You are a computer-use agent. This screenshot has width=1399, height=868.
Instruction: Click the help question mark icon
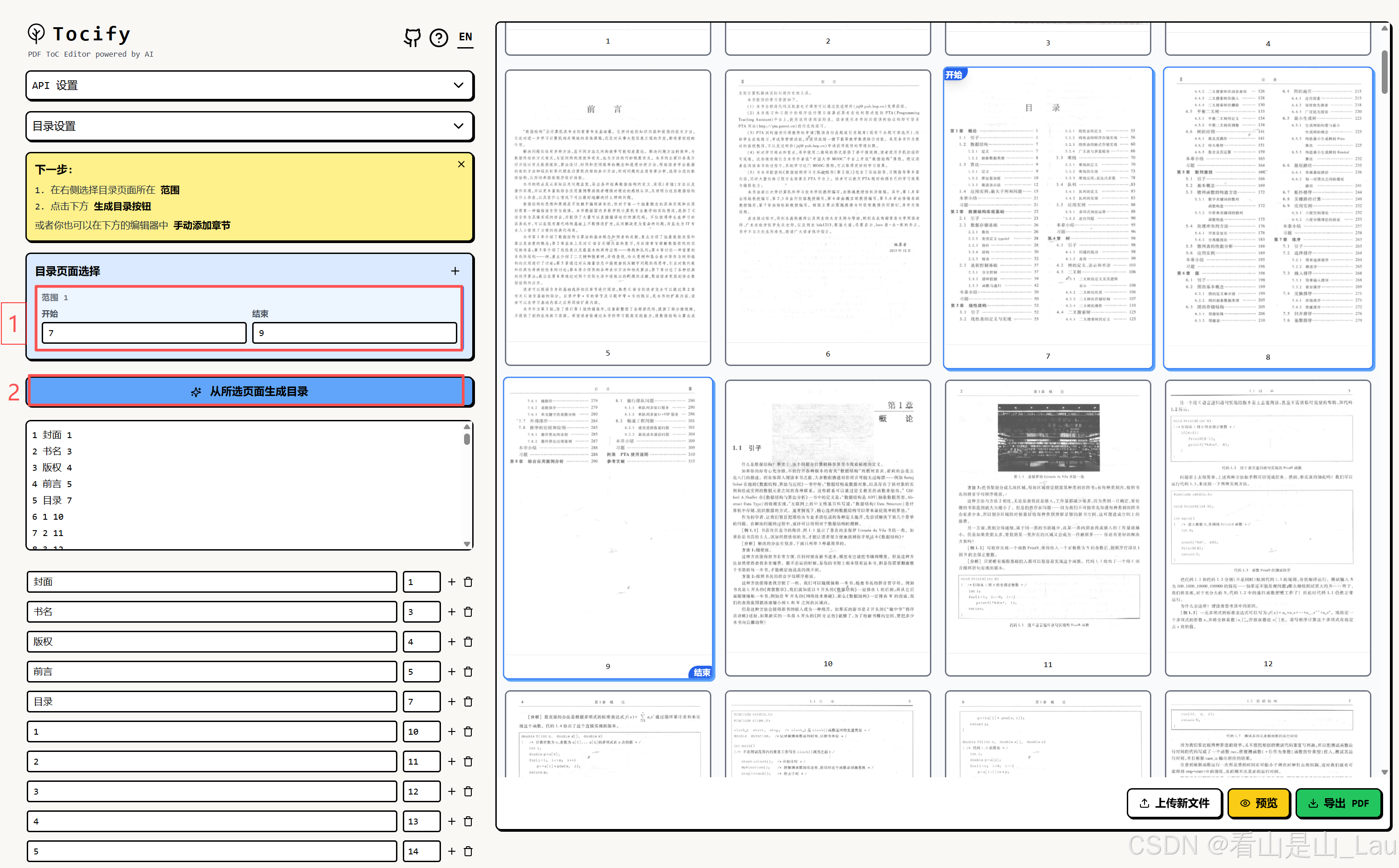click(439, 38)
